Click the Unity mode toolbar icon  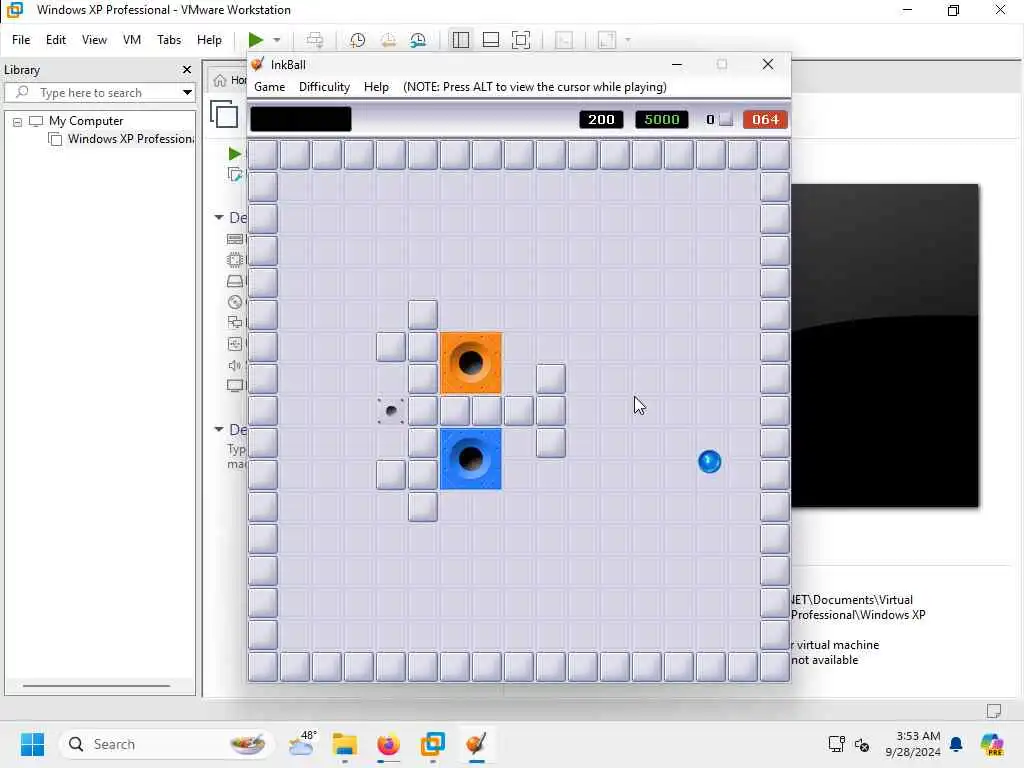(564, 40)
